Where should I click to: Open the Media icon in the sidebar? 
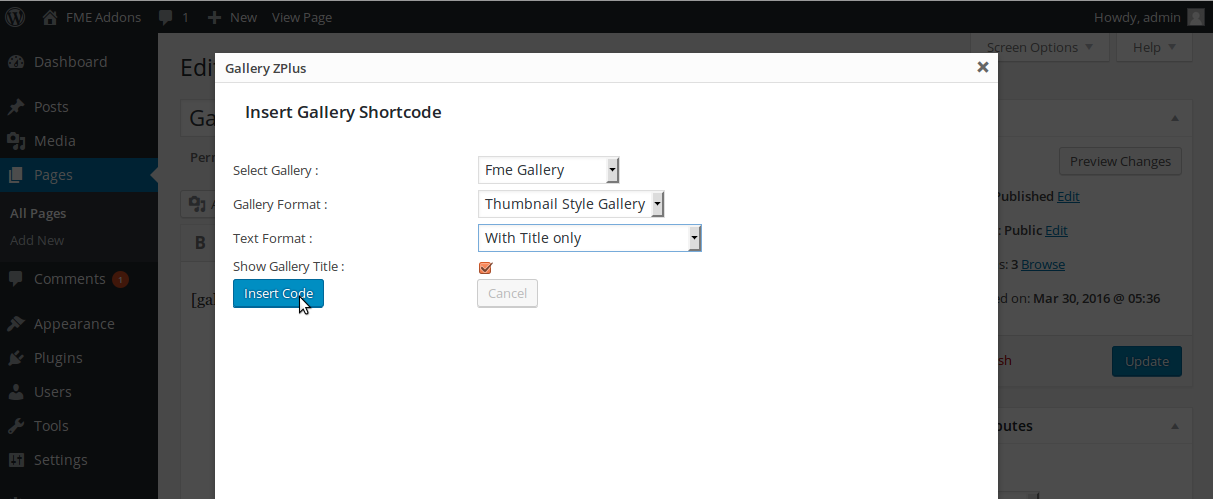coord(16,141)
